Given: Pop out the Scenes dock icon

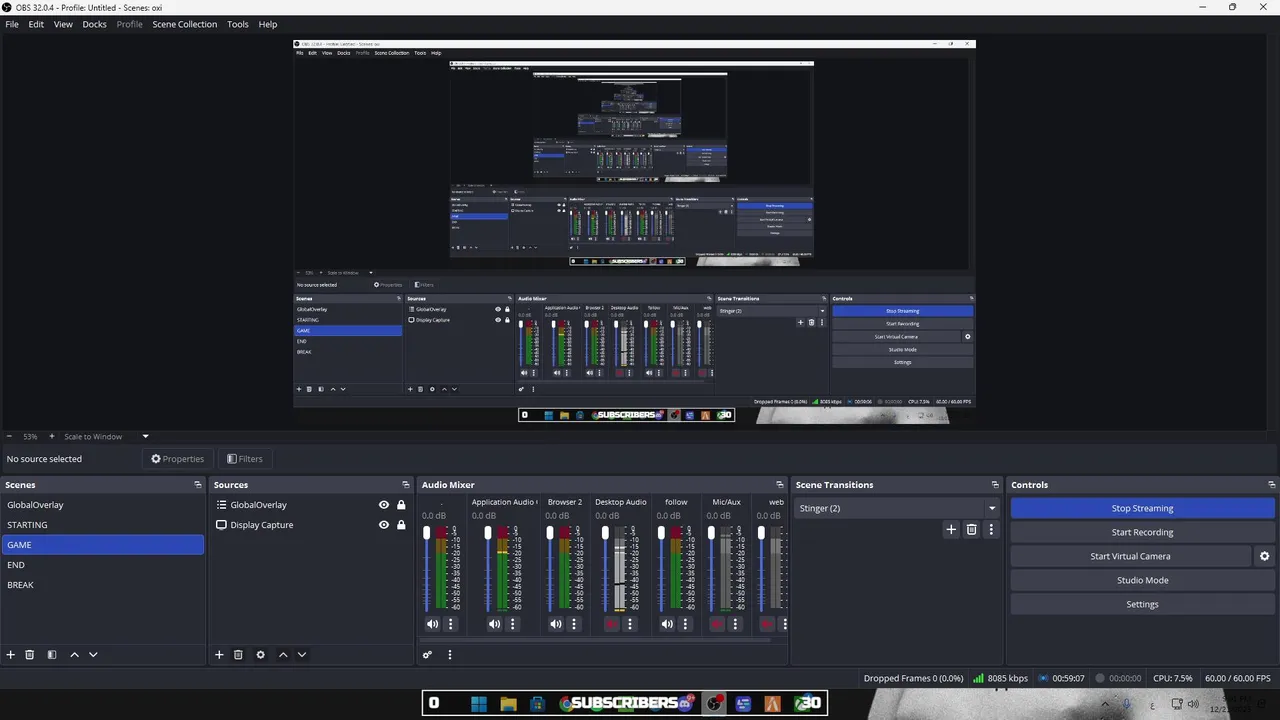Looking at the screenshot, I should (x=198, y=485).
